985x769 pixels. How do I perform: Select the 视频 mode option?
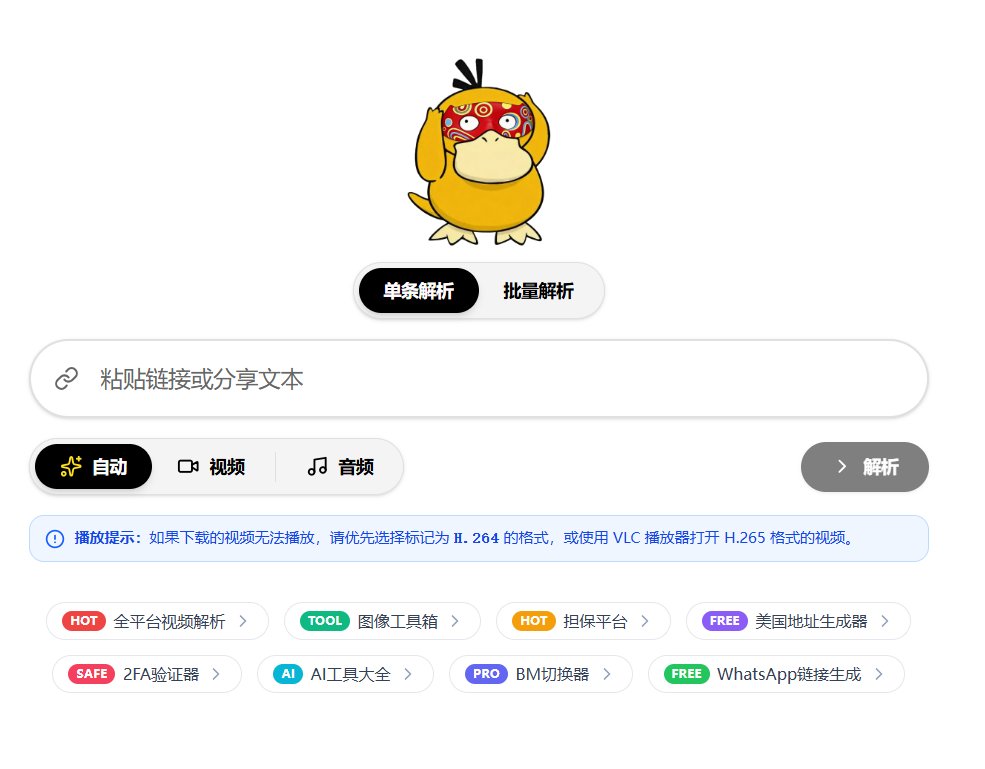211,467
